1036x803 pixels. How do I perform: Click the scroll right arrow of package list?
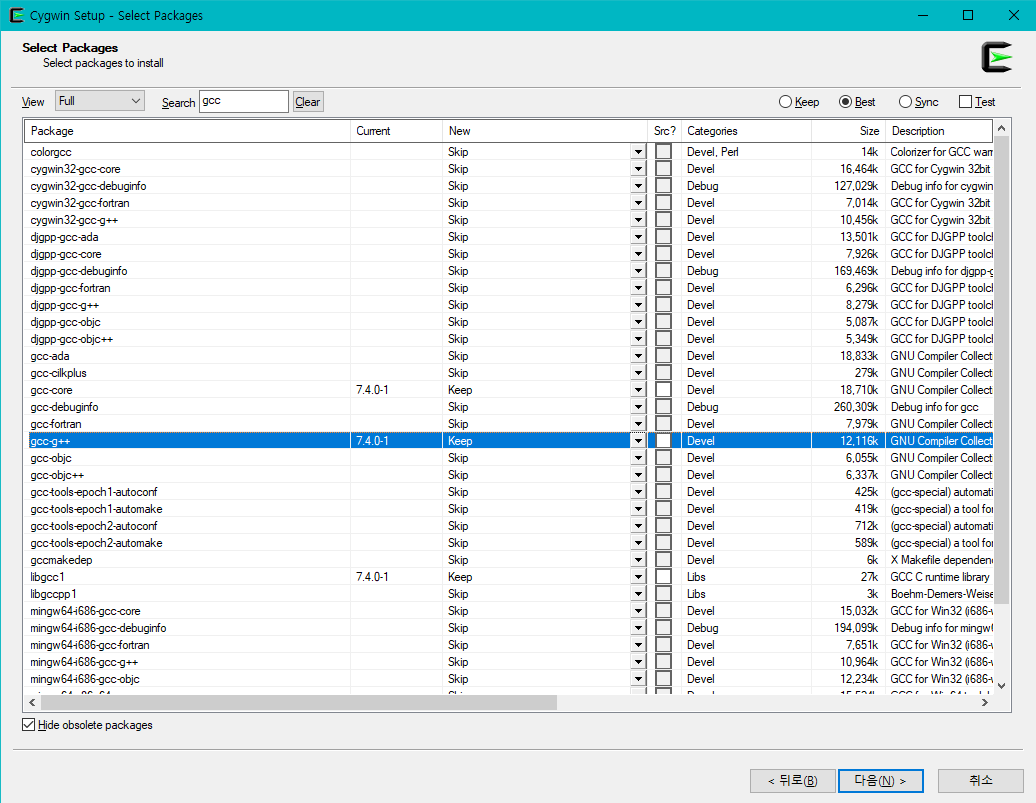pos(985,702)
